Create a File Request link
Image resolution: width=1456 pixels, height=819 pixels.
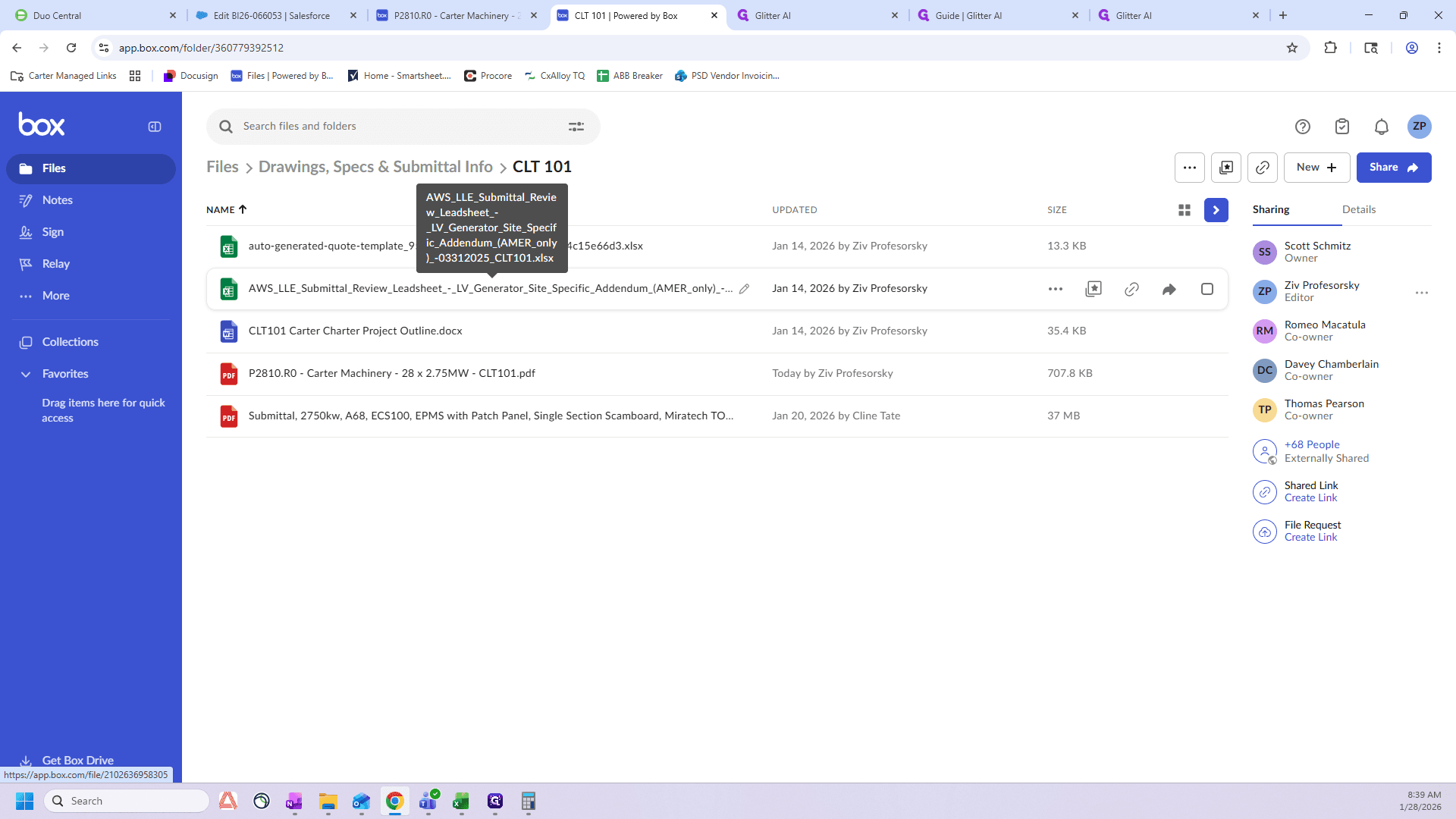(1310, 538)
